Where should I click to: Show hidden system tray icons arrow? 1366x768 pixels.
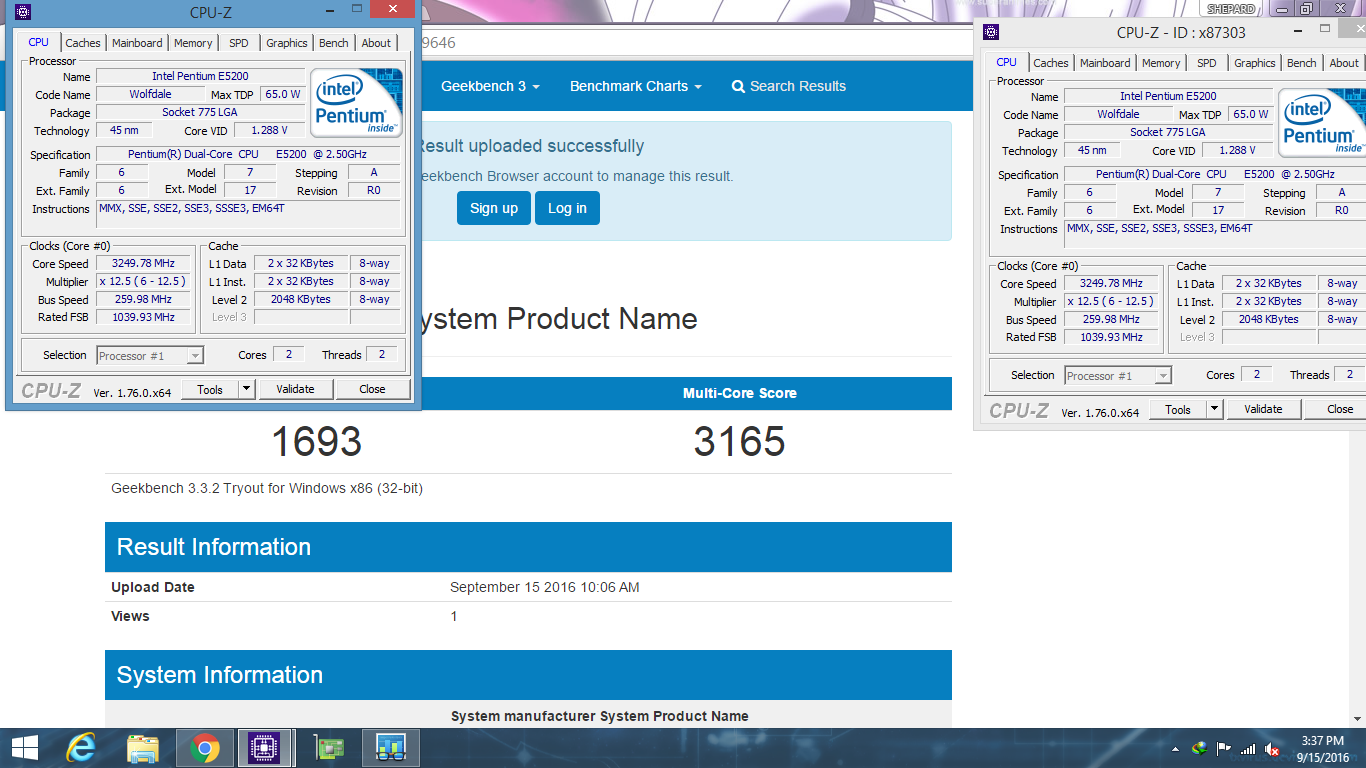tap(1175, 749)
